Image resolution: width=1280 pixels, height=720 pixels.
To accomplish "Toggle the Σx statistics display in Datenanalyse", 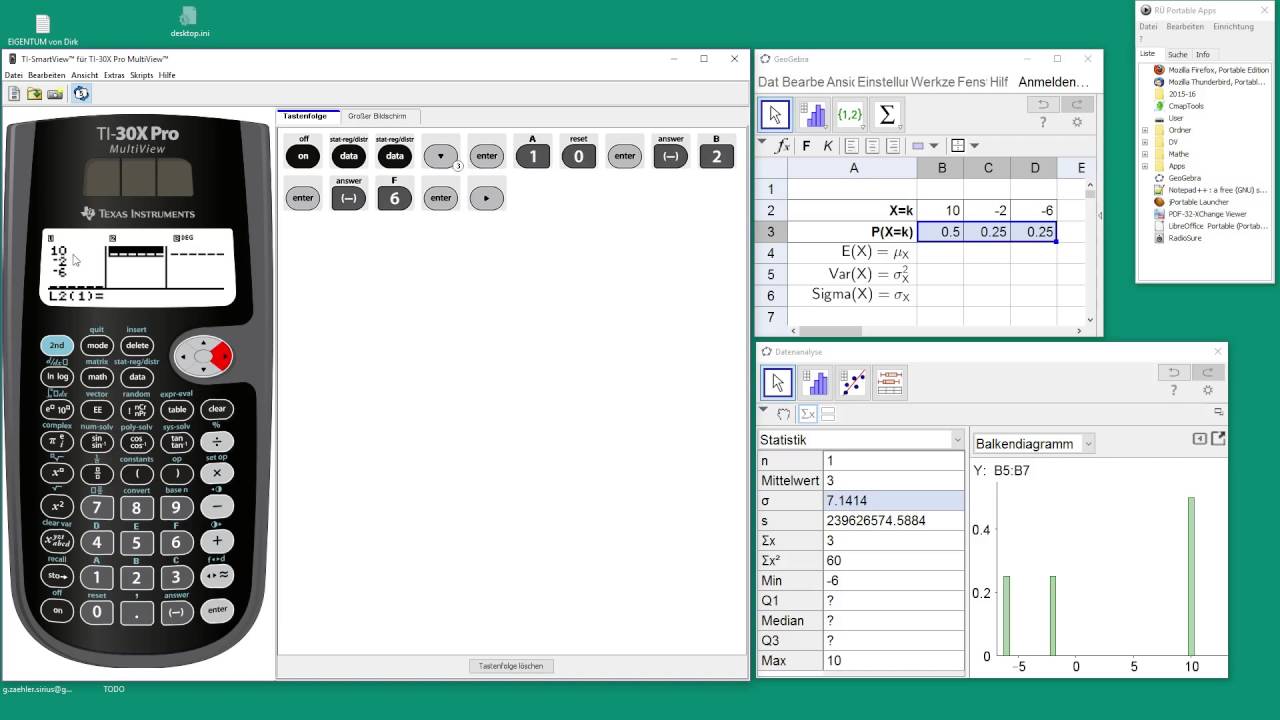I will click(808, 414).
